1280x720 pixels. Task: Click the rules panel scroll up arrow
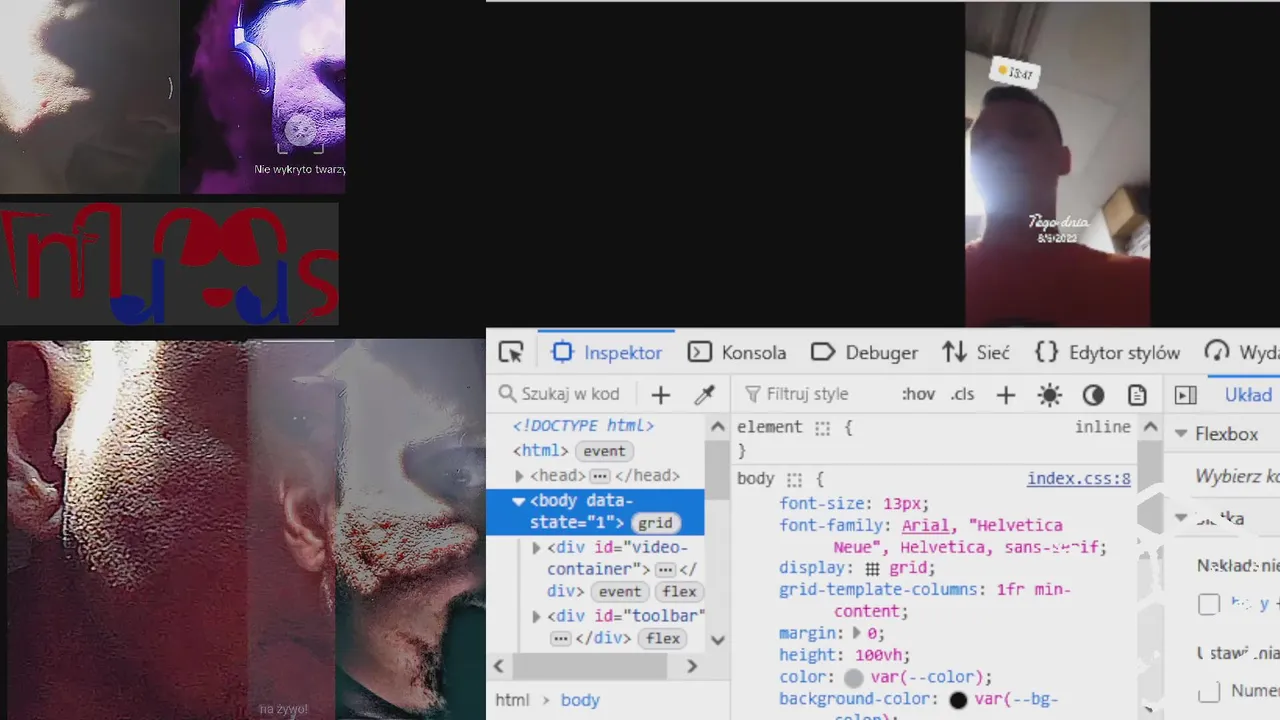(x=1149, y=426)
